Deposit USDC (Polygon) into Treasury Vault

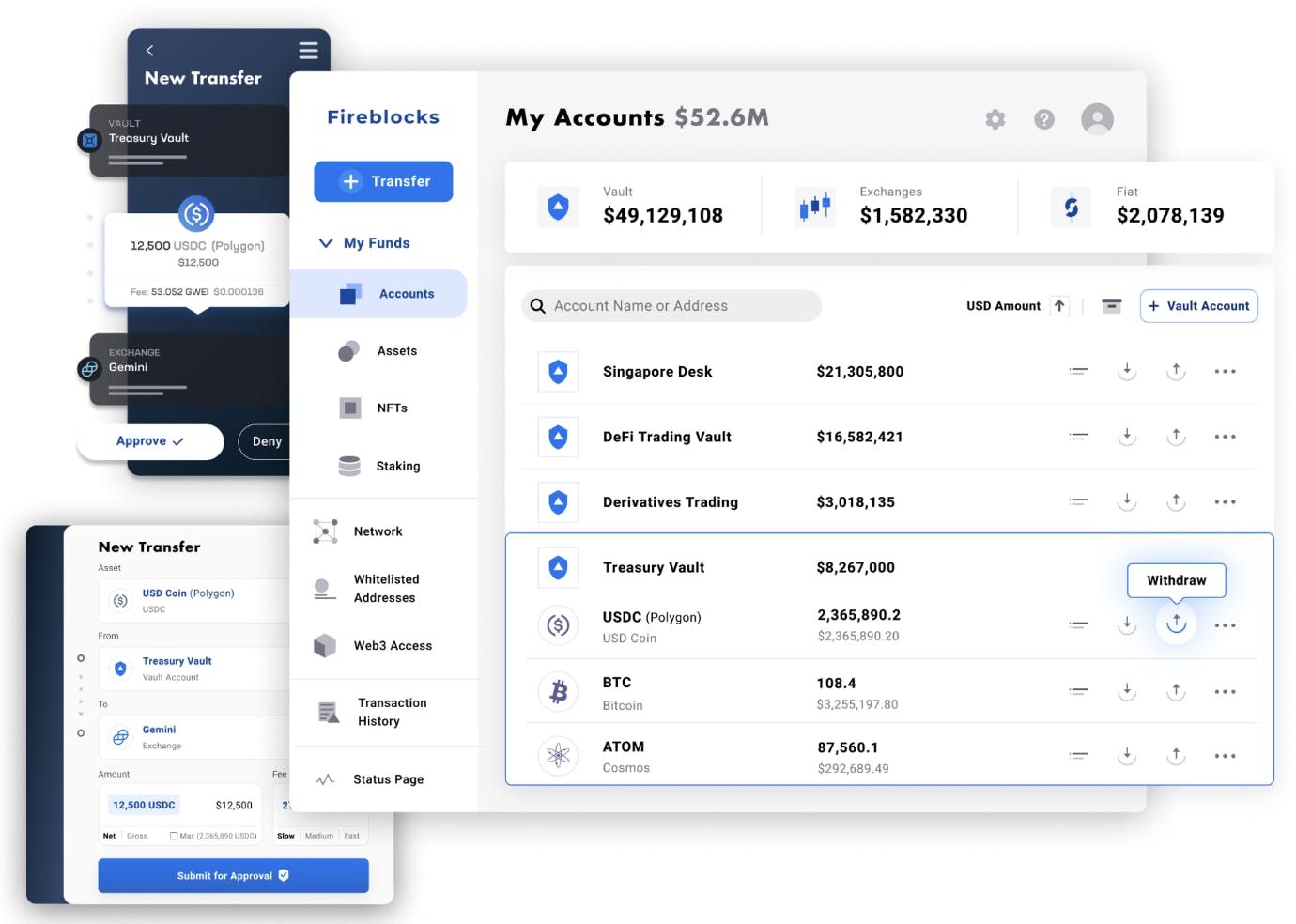(1127, 625)
